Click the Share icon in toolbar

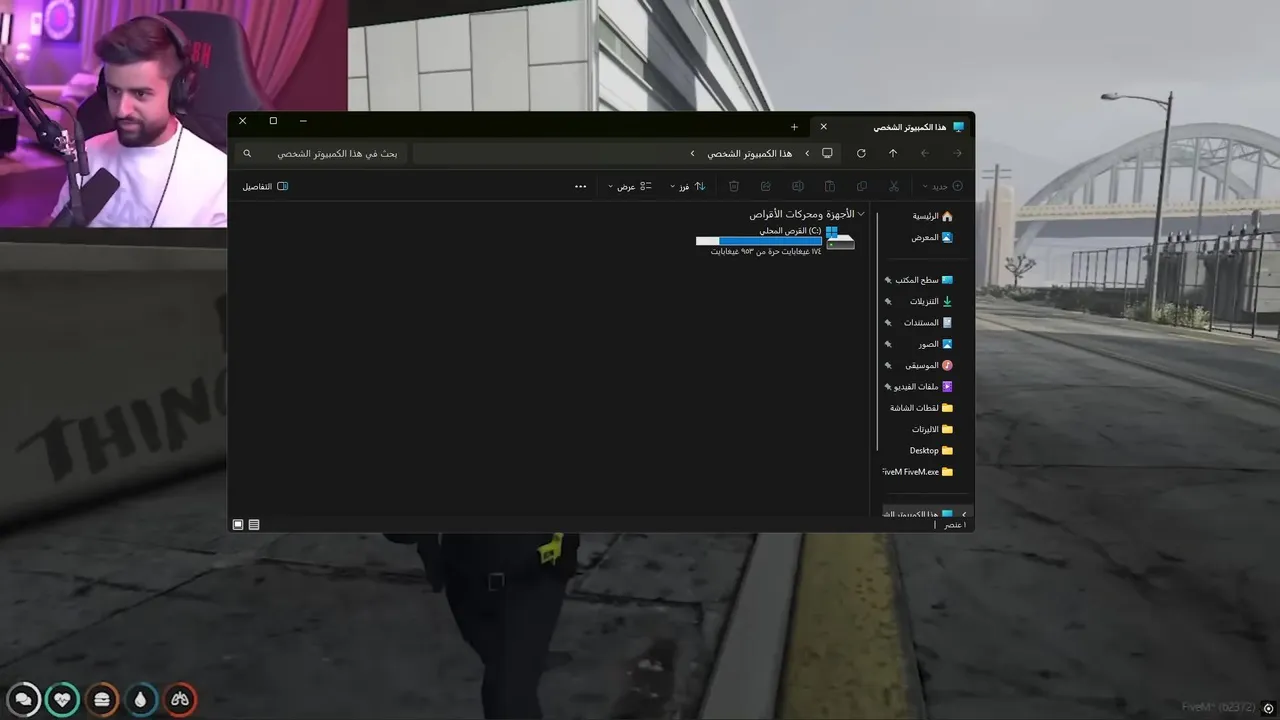[766, 186]
